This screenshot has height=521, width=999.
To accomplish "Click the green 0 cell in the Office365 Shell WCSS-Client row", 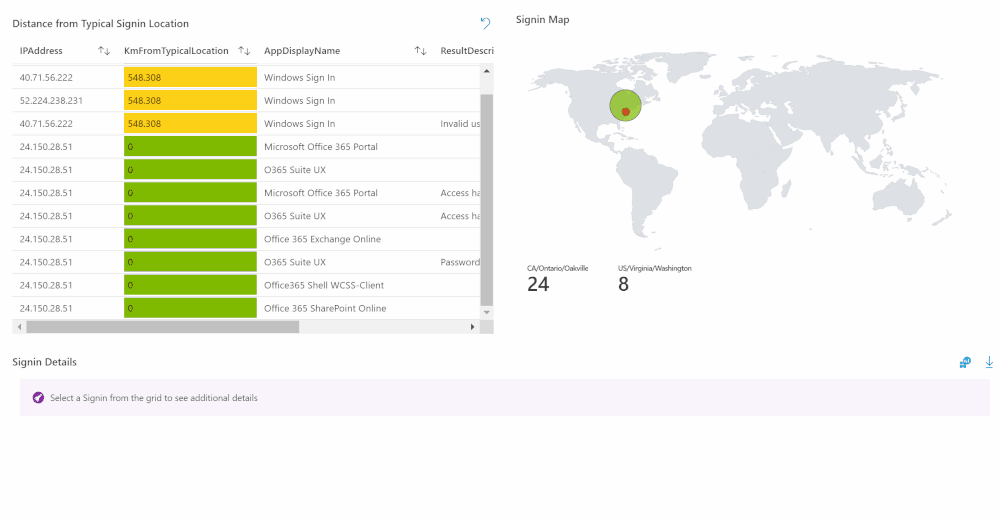I will click(x=190, y=285).
